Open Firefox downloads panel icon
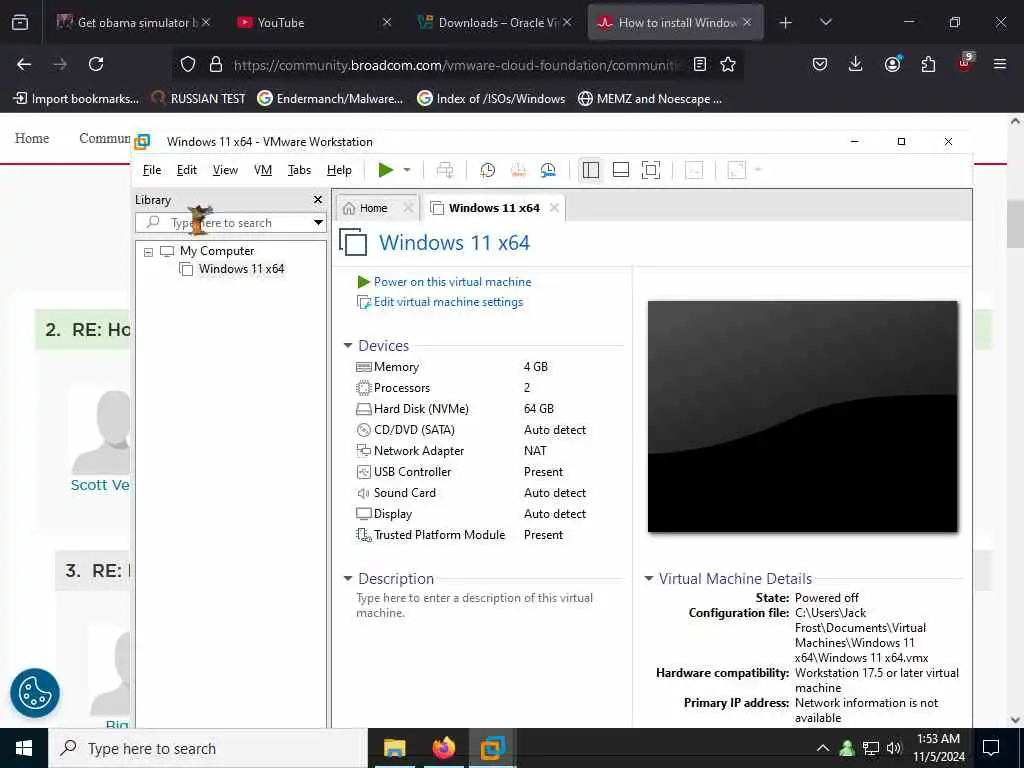 (x=856, y=64)
